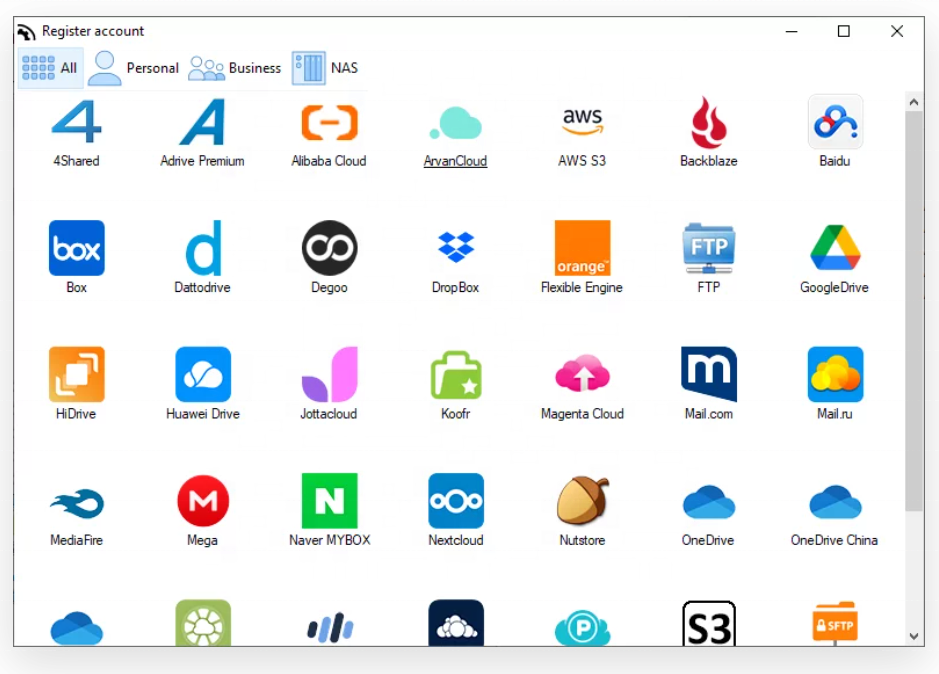Click the scroll up arrow
This screenshot has width=939, height=674.
coord(913,102)
